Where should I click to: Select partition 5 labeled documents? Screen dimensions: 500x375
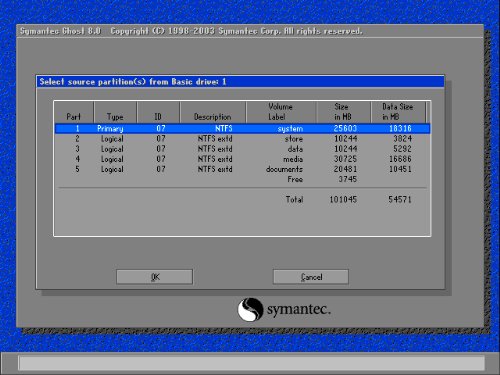pyautogui.click(x=242, y=169)
